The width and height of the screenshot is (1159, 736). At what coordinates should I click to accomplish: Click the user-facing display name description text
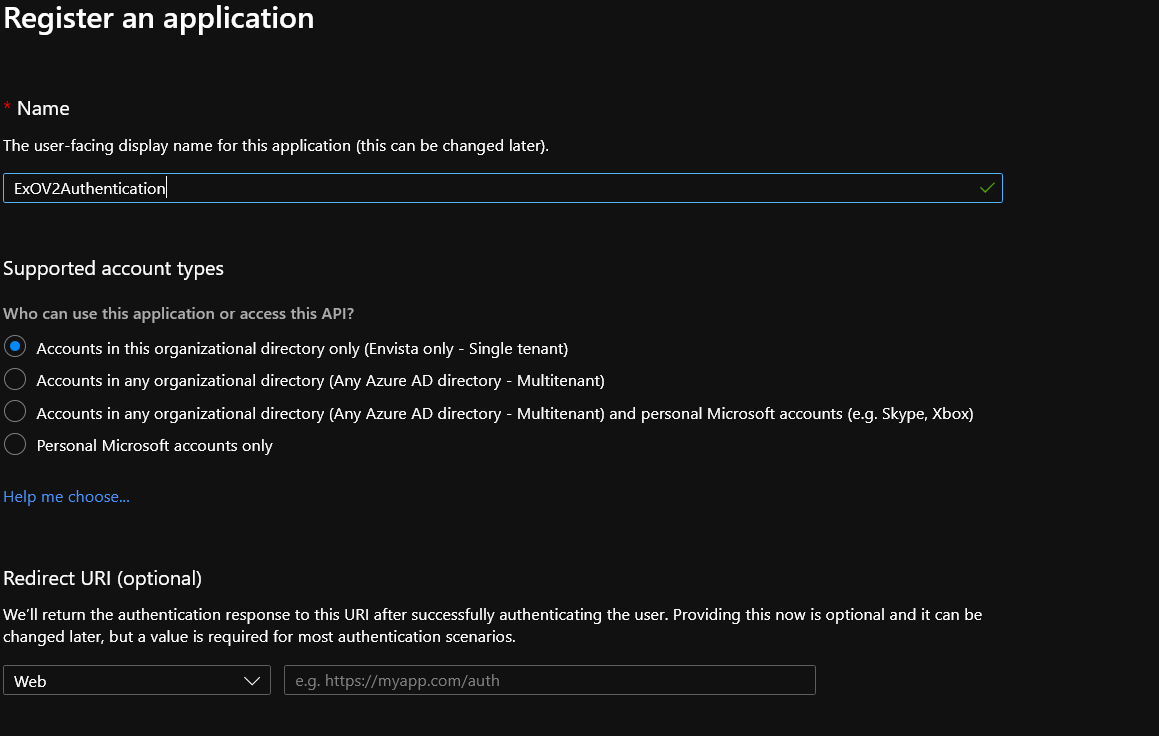tap(276, 146)
